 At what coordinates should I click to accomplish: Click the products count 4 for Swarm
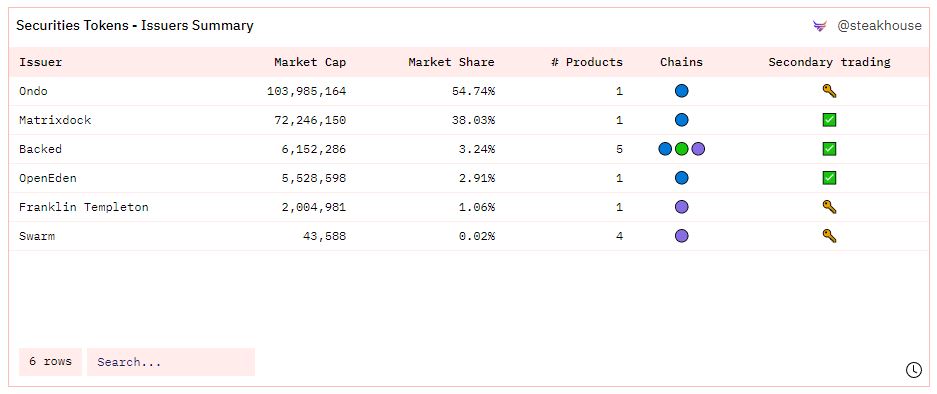[619, 236]
